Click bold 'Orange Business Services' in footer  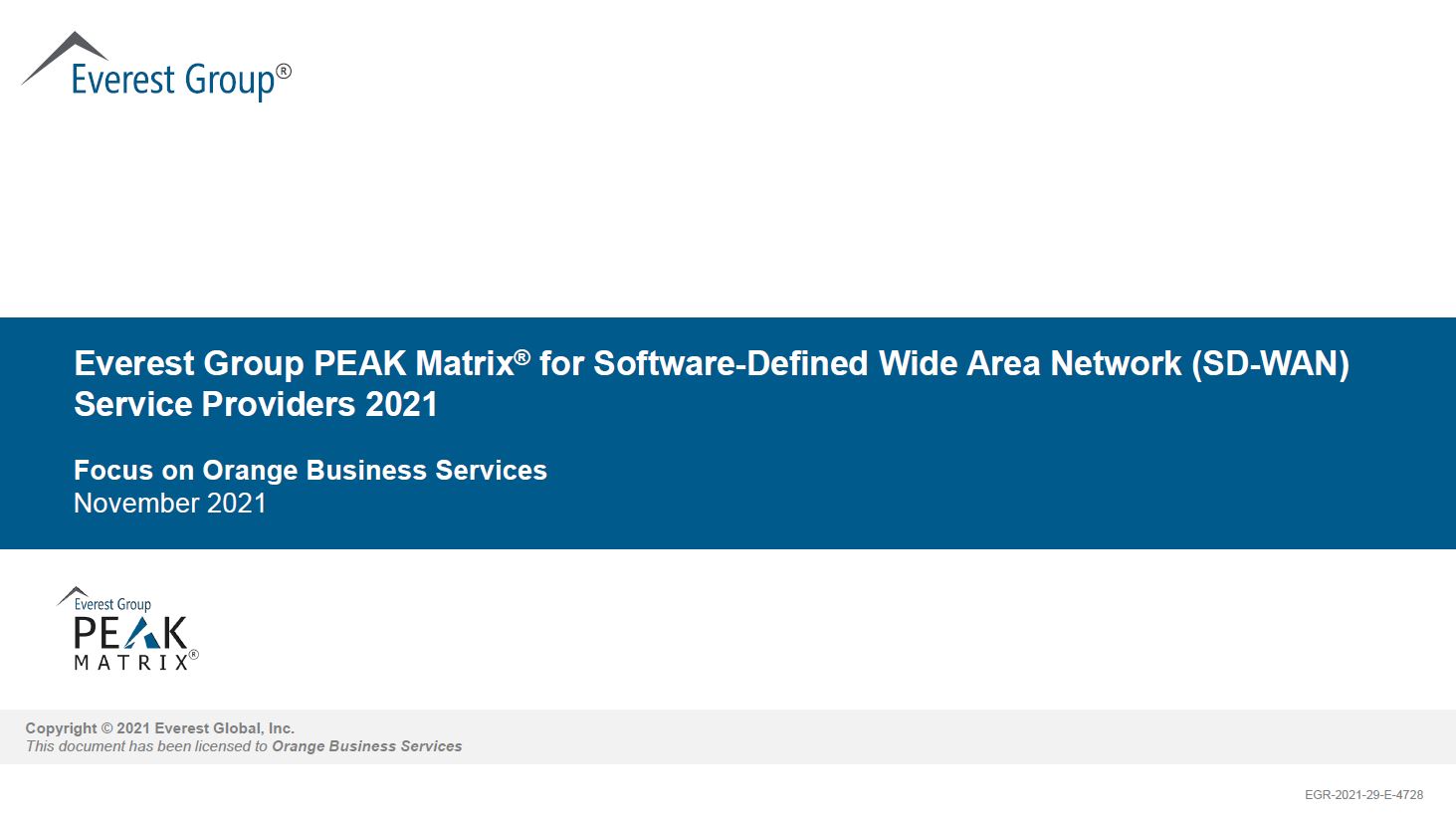[366, 746]
